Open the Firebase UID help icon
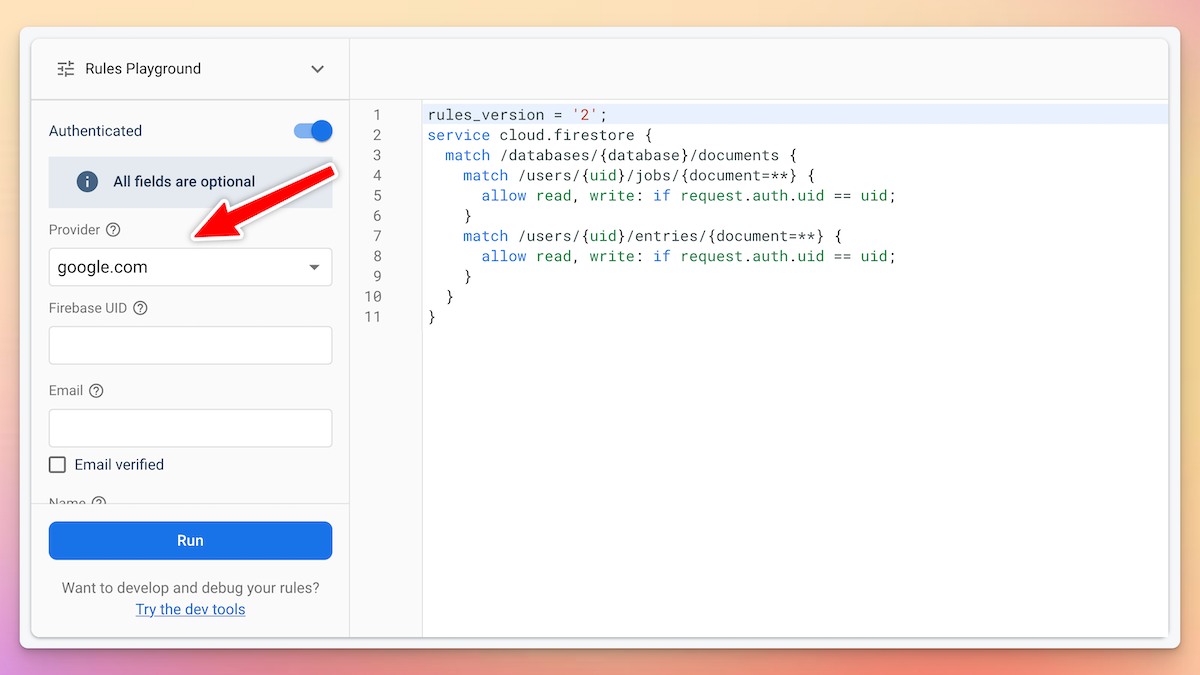This screenshot has width=1200, height=675. (140, 308)
